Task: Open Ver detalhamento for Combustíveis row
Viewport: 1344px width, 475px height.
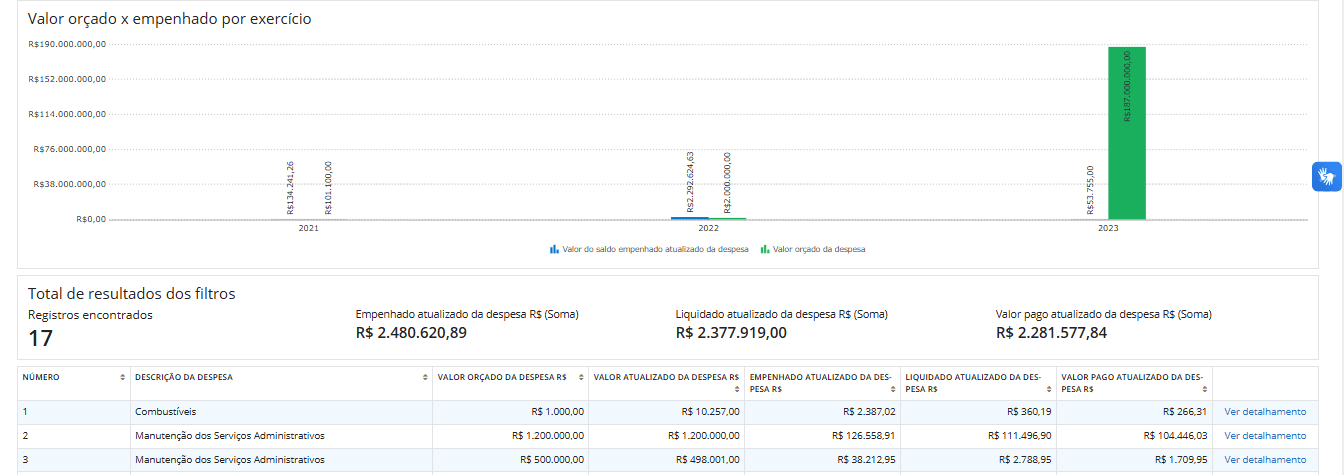Action: (1265, 411)
